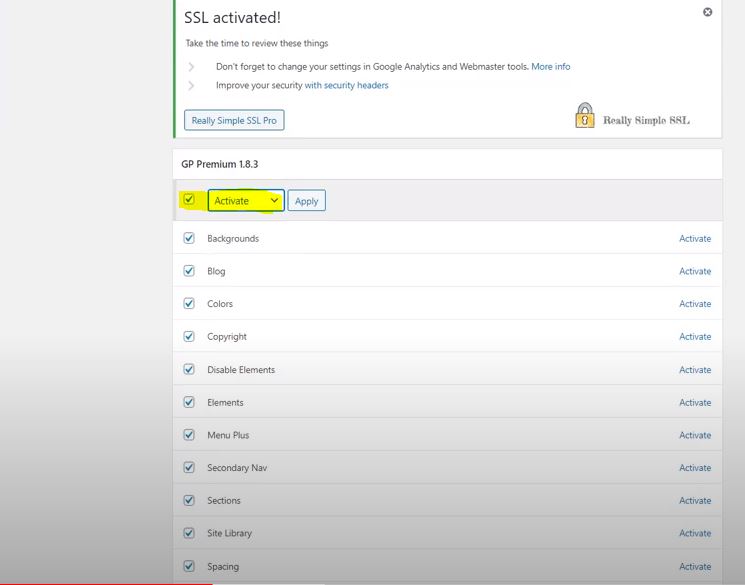Click Really Simple SSL Pro button
Screen dimensions: 745x585
[x=234, y=120]
